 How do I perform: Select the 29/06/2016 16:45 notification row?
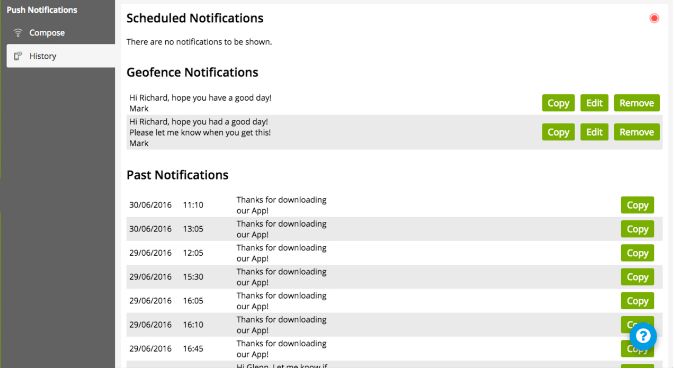point(394,349)
